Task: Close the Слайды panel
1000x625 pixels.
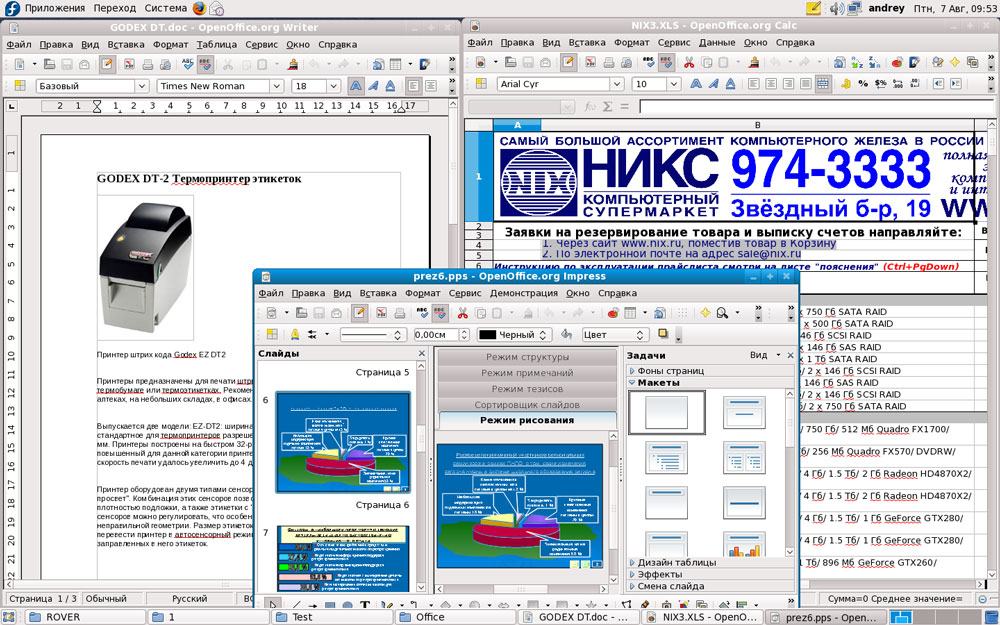Action: coord(422,353)
